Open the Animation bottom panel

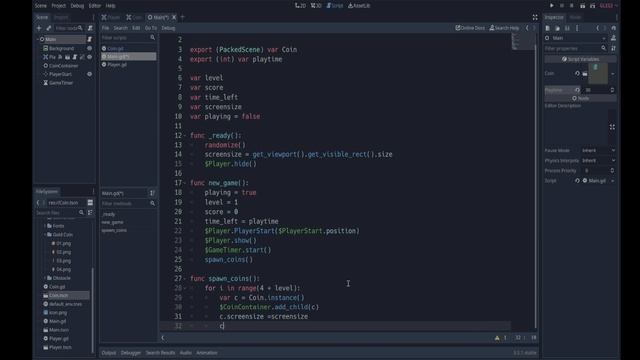pos(207,353)
